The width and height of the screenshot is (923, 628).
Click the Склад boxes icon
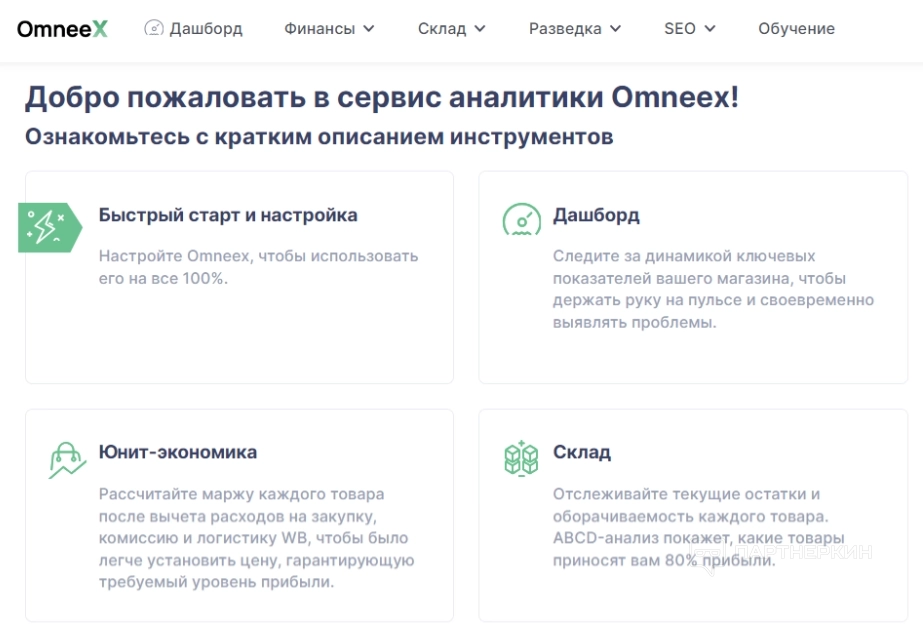522,458
